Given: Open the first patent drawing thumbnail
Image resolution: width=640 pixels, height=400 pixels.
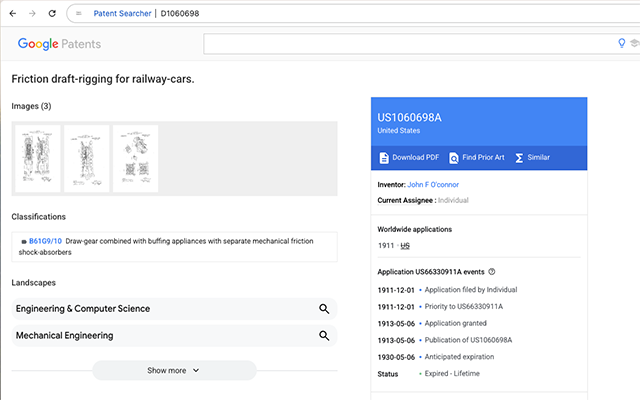Looking at the screenshot, I should coord(38,158).
